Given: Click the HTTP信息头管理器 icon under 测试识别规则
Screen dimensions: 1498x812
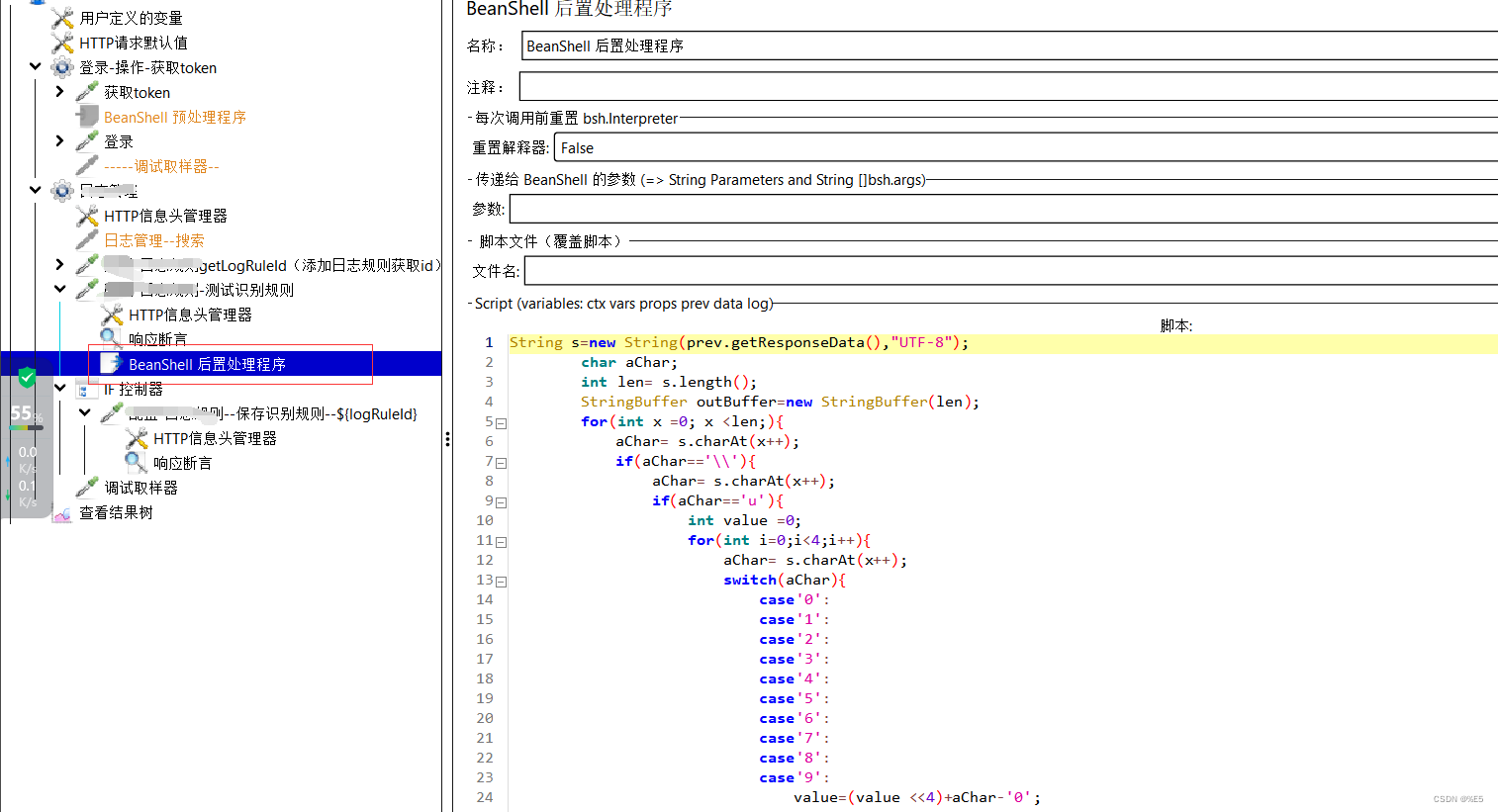Looking at the screenshot, I should click(112, 315).
